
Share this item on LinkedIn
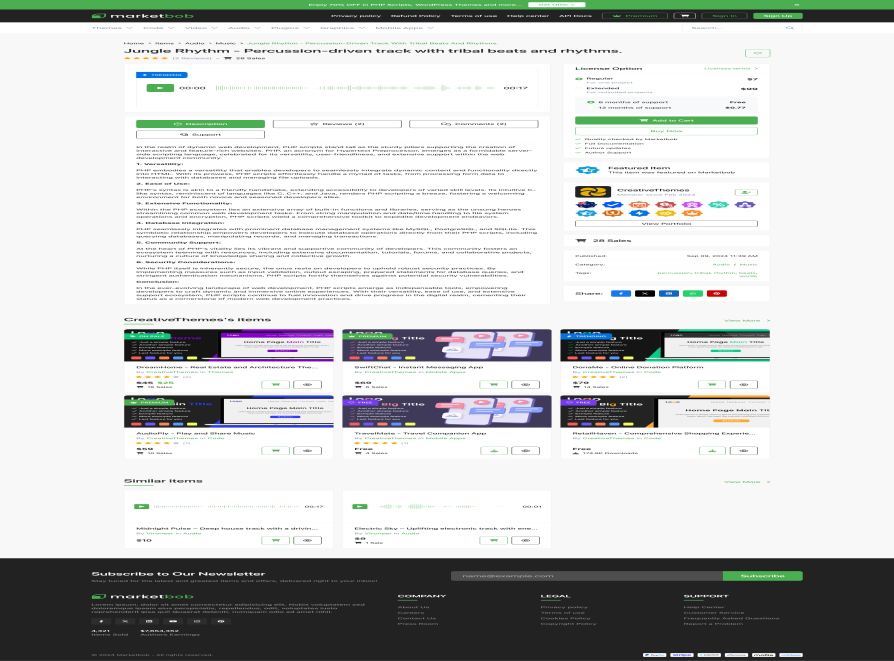coord(669,293)
